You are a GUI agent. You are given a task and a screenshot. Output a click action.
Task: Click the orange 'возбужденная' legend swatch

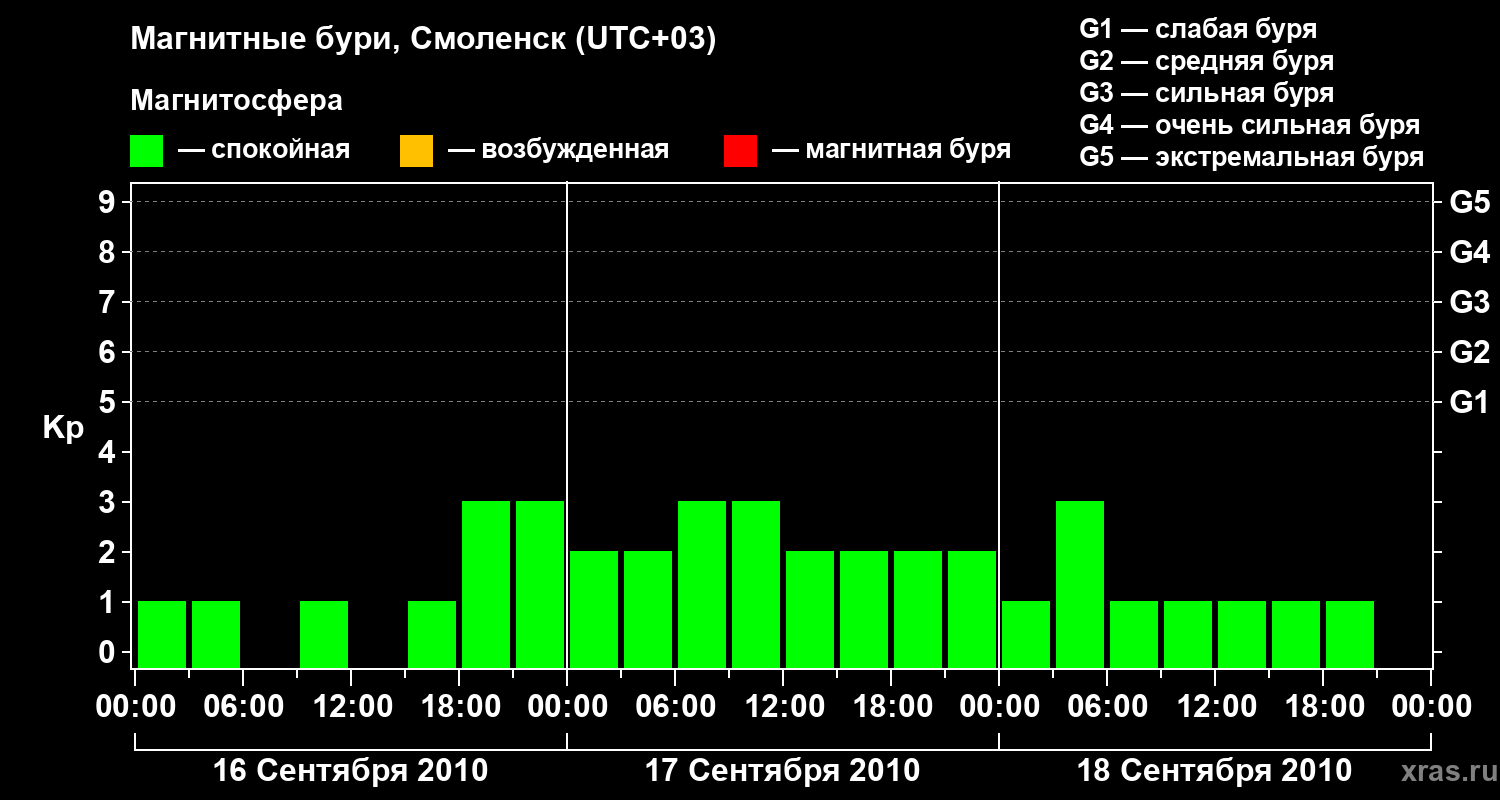pos(416,151)
